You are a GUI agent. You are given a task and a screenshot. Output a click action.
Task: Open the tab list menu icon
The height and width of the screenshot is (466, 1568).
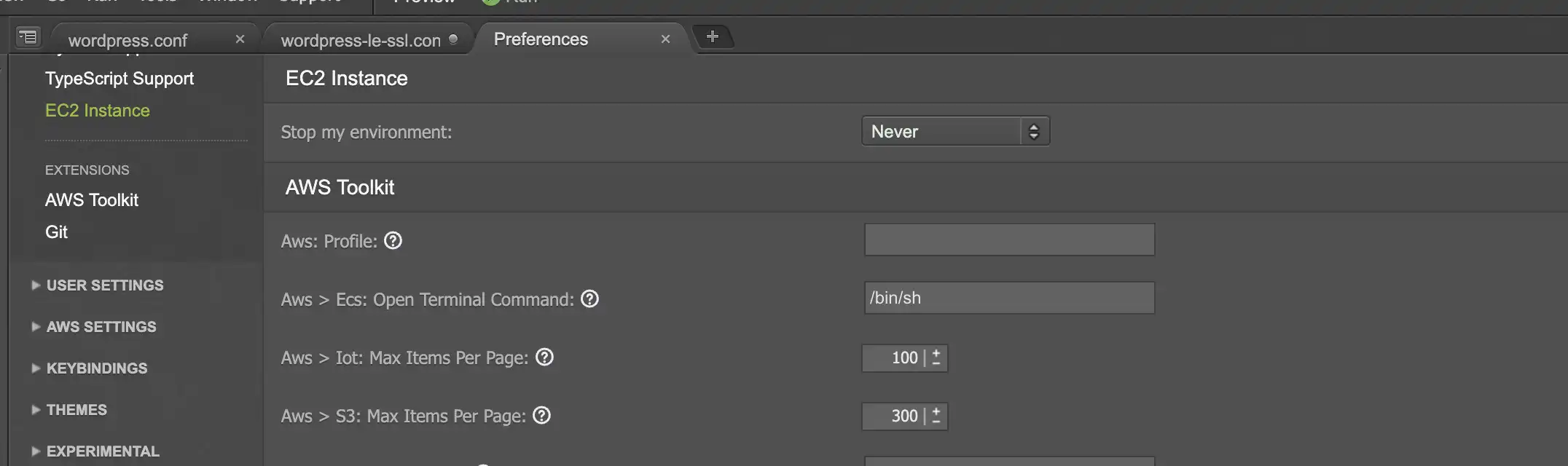[28, 36]
